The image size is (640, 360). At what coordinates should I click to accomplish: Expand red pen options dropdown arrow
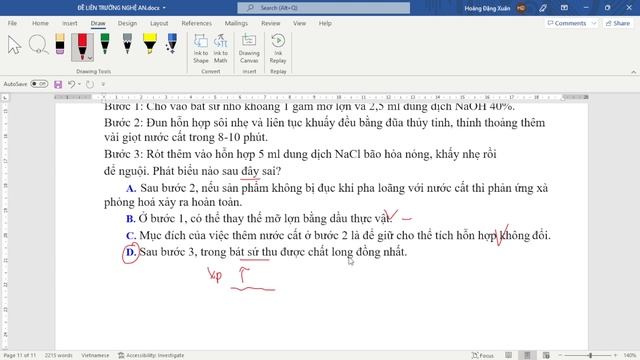click(x=90, y=58)
